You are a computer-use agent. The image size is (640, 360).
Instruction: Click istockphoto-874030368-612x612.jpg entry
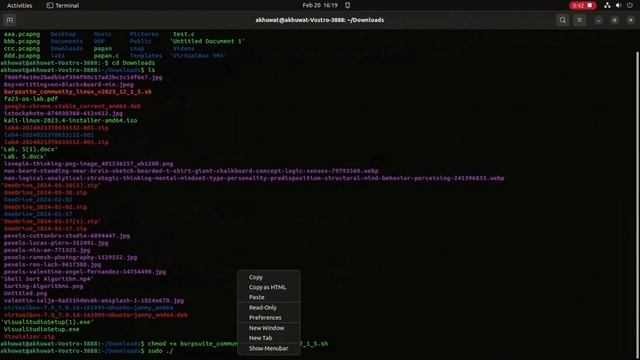(x=63, y=113)
